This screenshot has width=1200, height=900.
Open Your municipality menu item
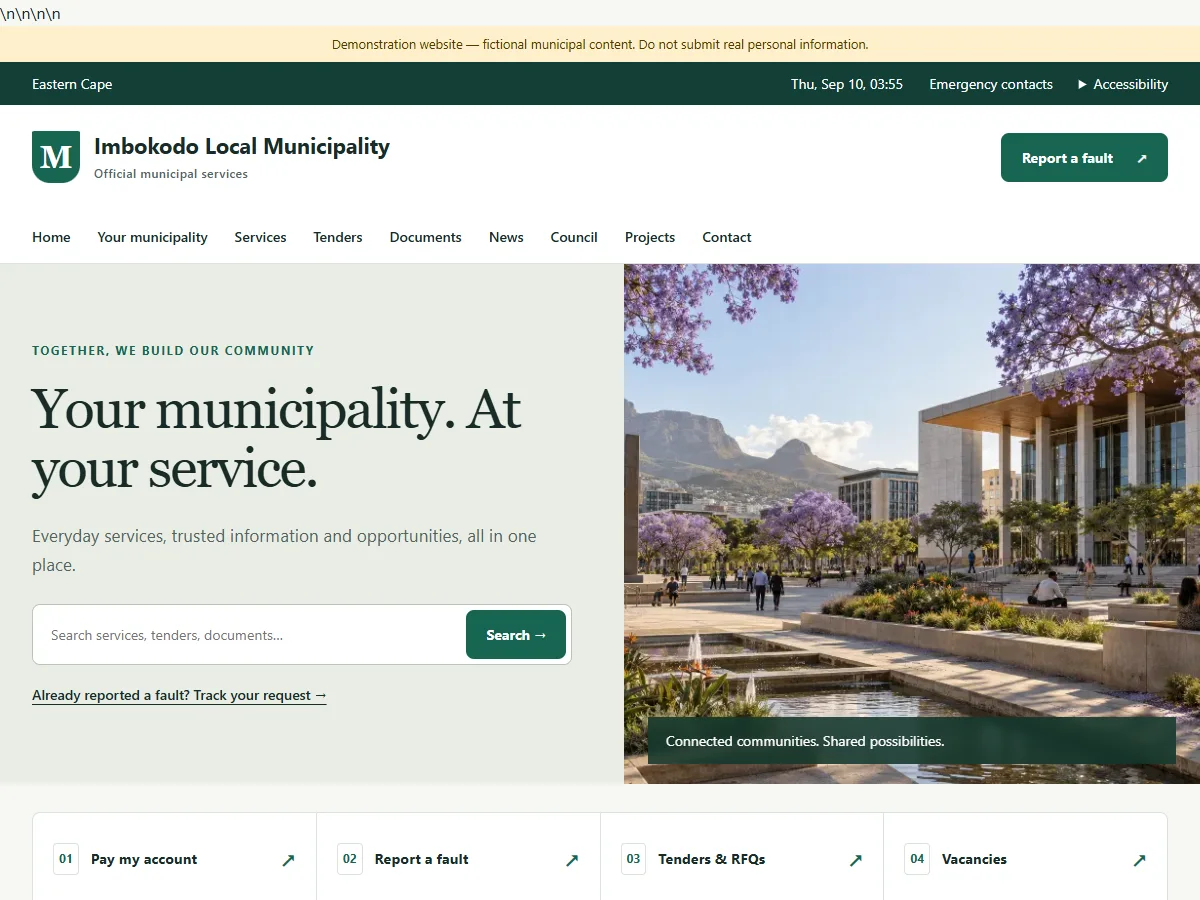click(x=152, y=237)
